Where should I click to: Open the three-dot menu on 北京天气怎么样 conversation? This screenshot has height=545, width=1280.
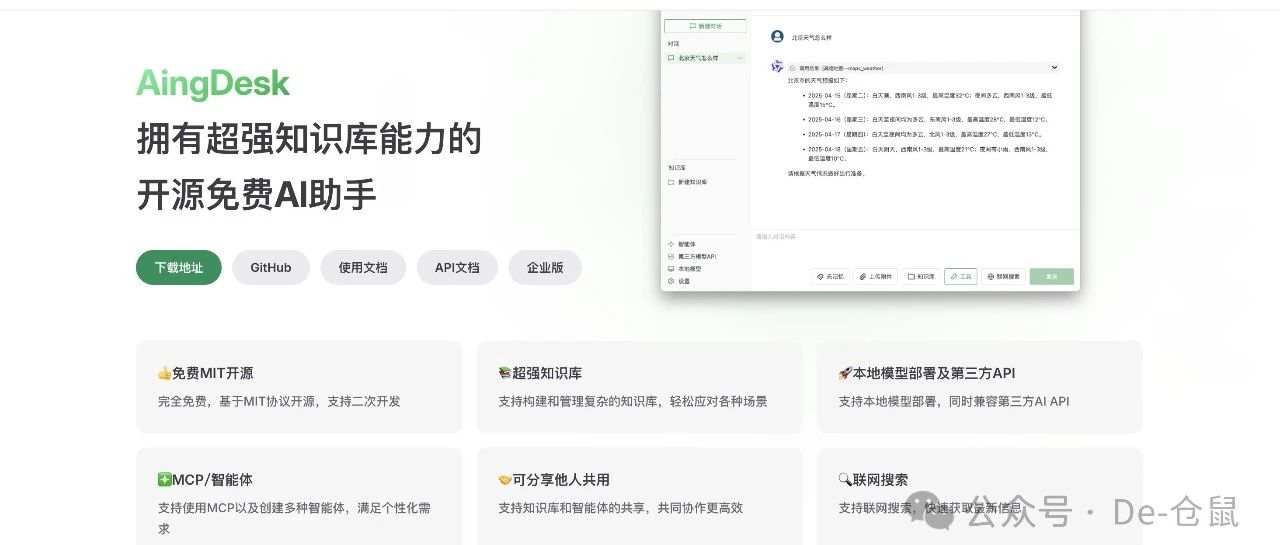[x=740, y=58]
